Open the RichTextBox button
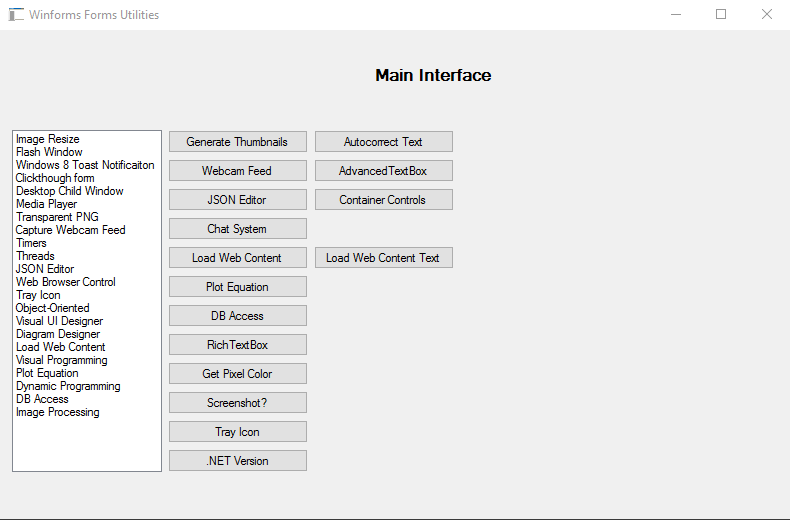Viewport: 790px width, 520px height. click(238, 345)
